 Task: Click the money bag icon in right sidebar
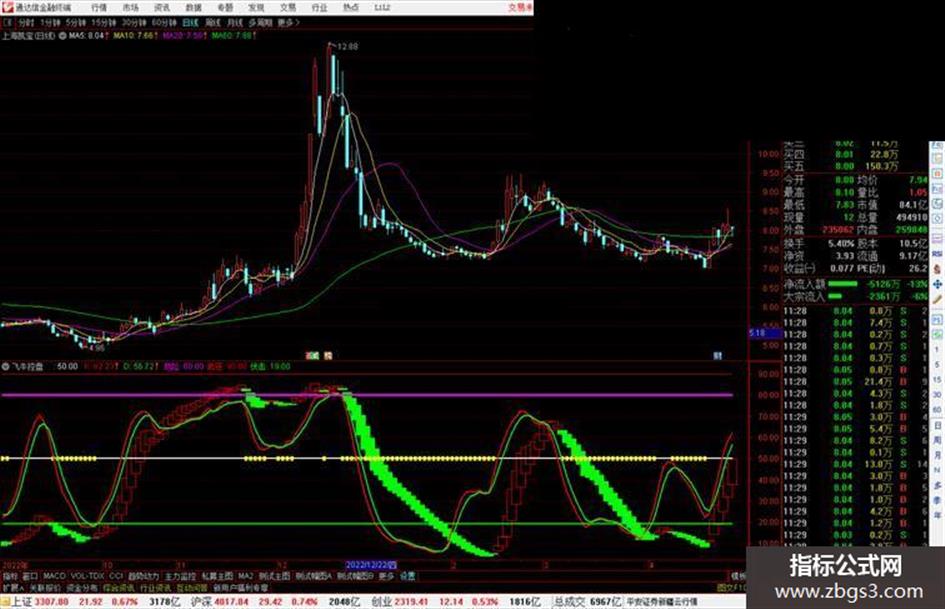pos(937,269)
